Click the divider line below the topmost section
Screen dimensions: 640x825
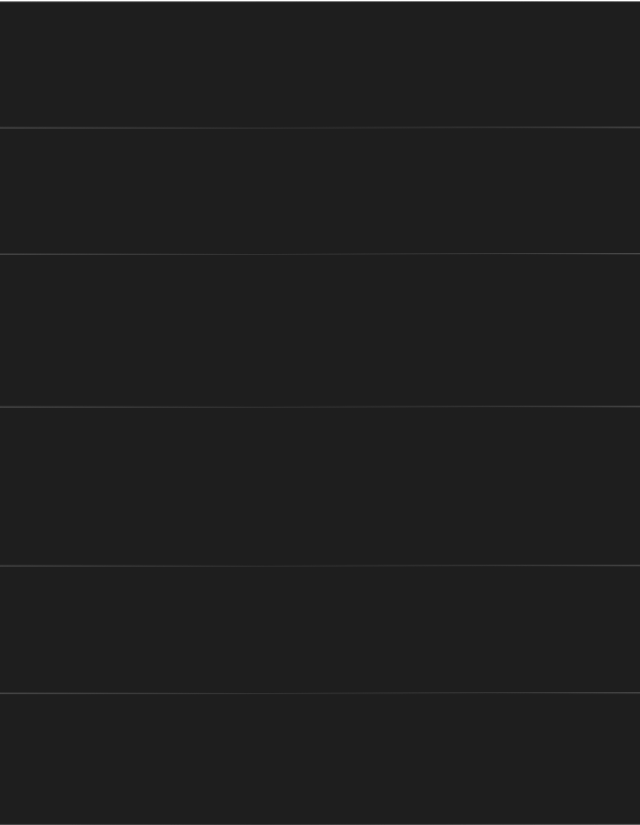pos(320,127)
